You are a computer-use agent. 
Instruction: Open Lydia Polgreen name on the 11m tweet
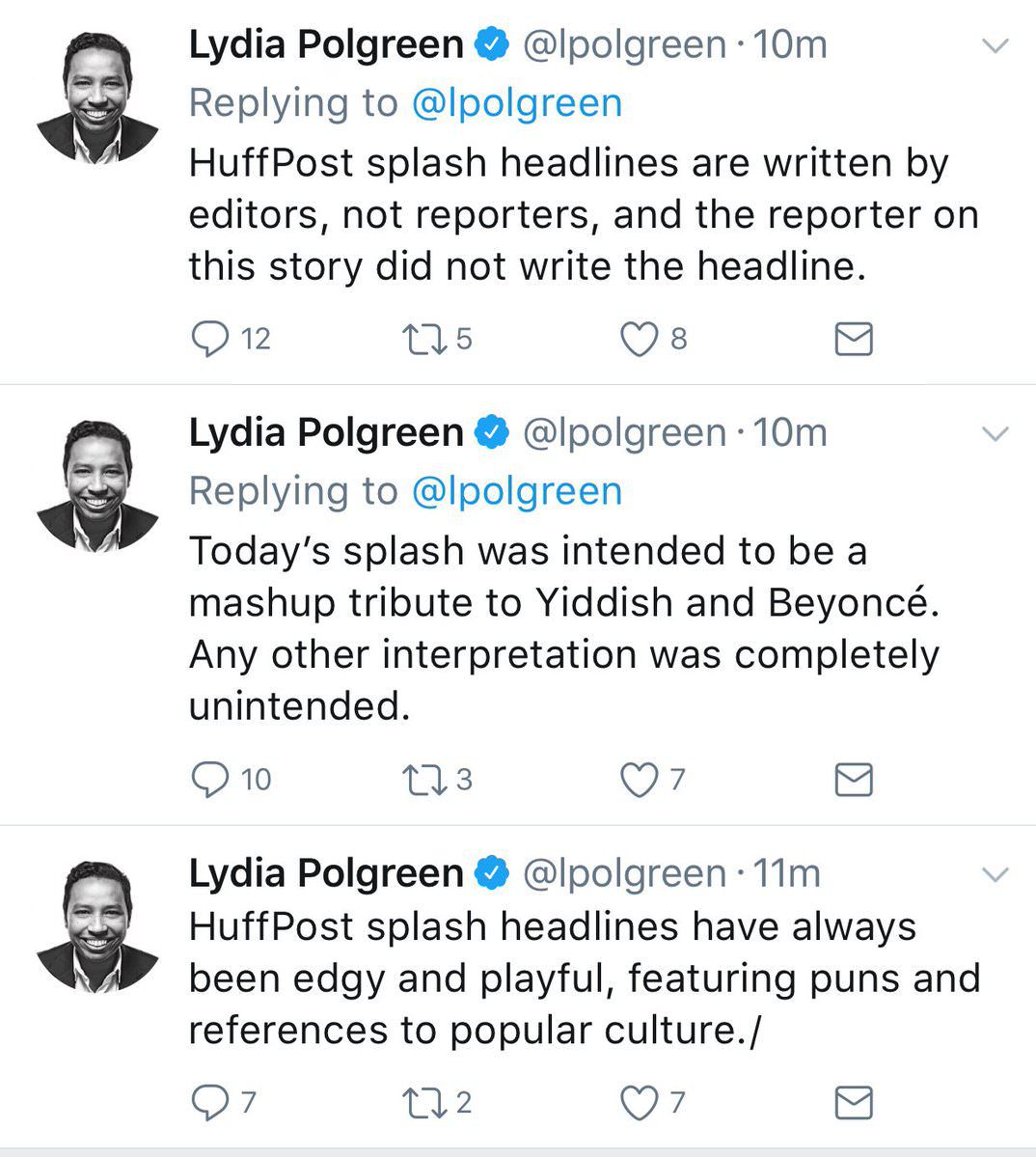point(326,873)
